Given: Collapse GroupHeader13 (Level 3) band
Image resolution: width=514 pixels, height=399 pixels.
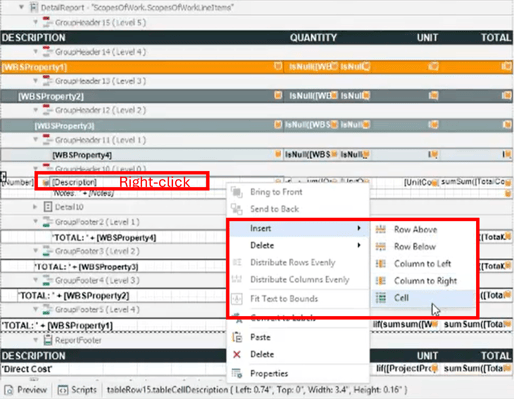Looking at the screenshot, I should point(35,81).
